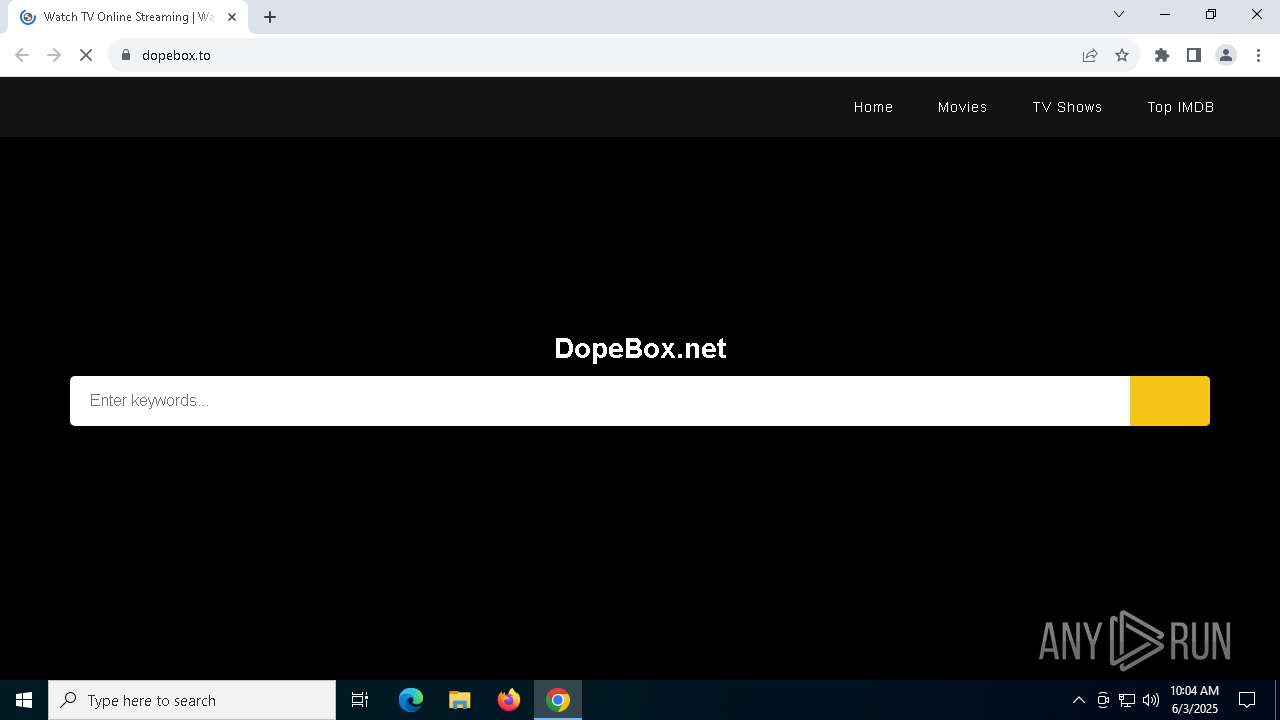
Task: Open the Top IMDB menu item
Action: click(1180, 107)
